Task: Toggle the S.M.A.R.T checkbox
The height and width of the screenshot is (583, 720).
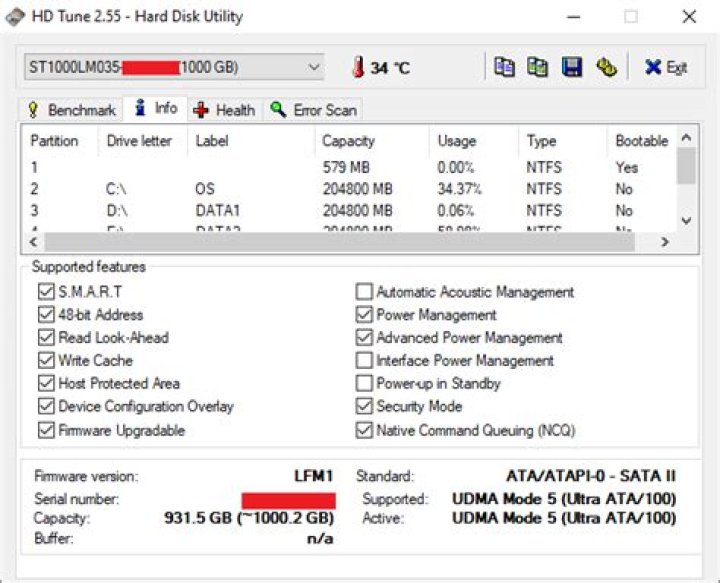Action: 46,292
